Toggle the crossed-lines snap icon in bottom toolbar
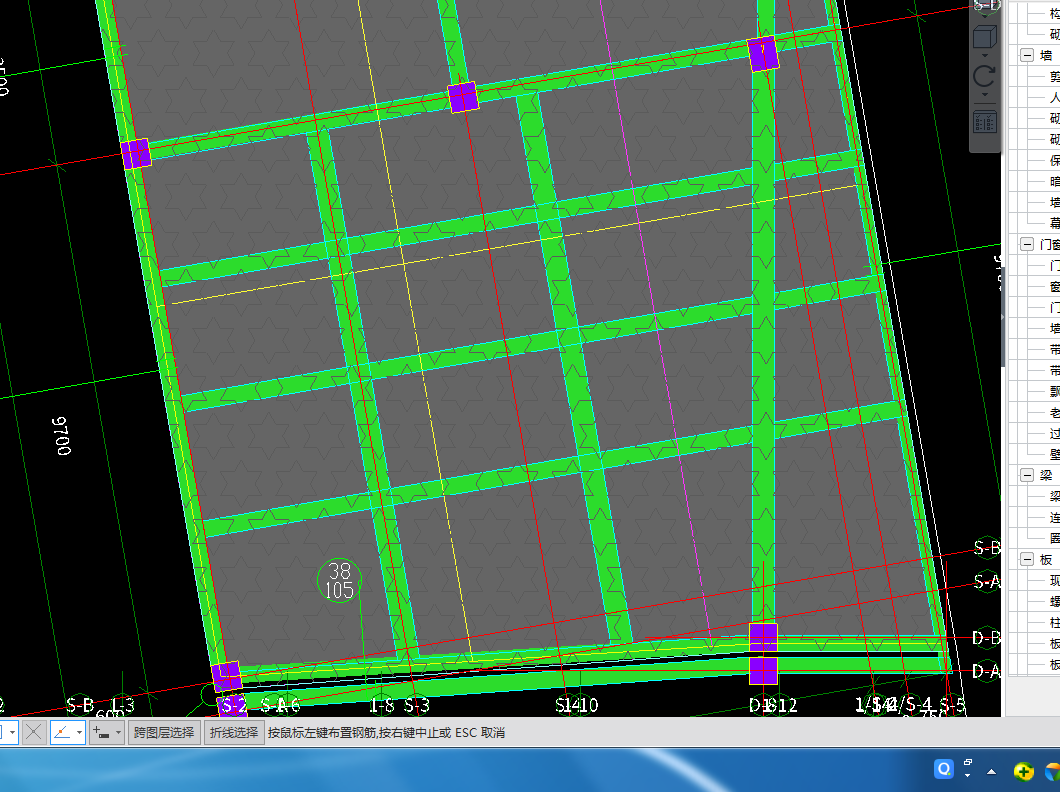Image resolution: width=1060 pixels, height=792 pixels. tap(34, 732)
